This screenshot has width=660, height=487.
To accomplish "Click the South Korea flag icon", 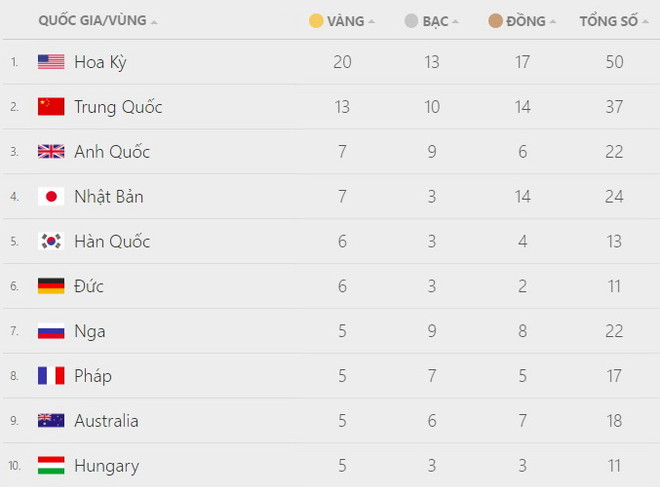I will coord(51,241).
